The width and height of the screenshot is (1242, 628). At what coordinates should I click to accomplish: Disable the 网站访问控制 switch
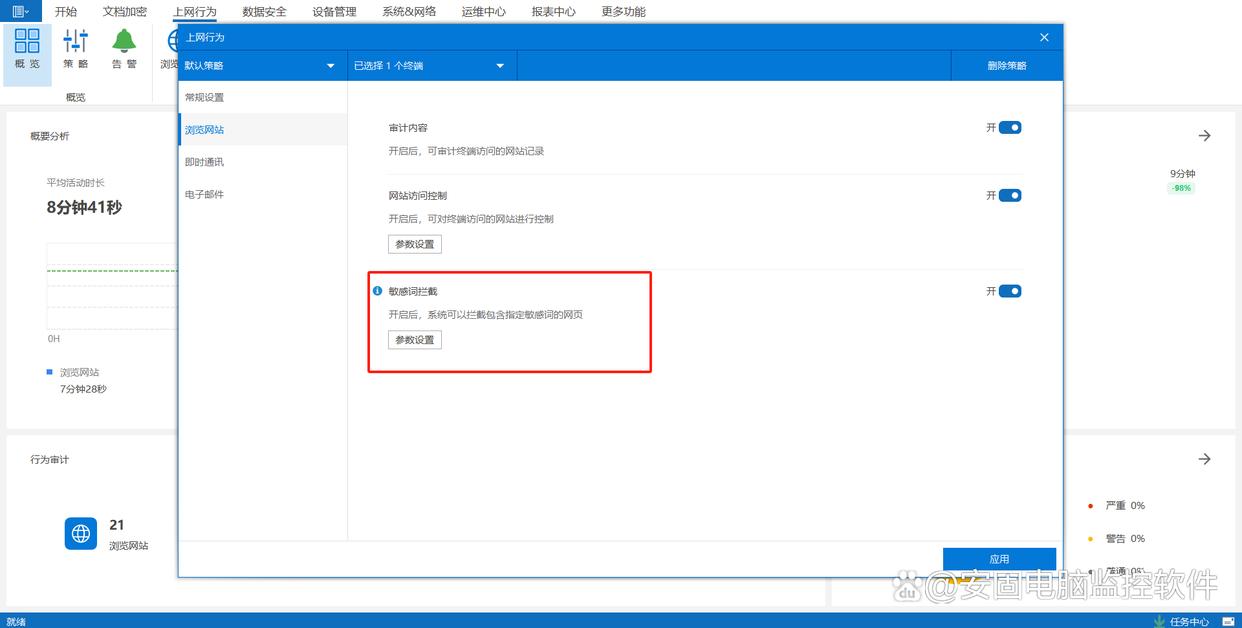[x=1010, y=196]
